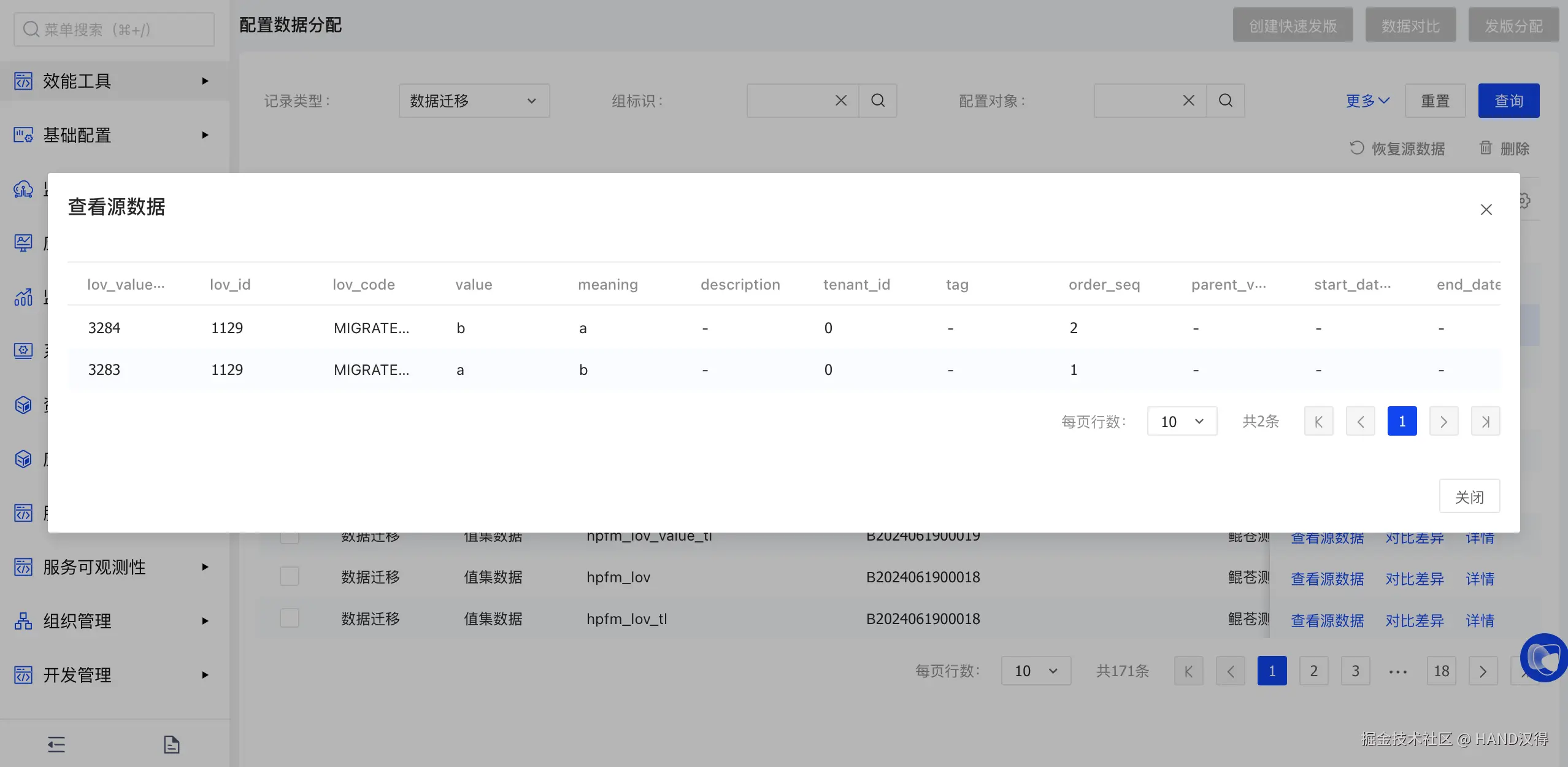Click the search icon in 组标识 field
Viewport: 1568px width, 767px height.
878,101
